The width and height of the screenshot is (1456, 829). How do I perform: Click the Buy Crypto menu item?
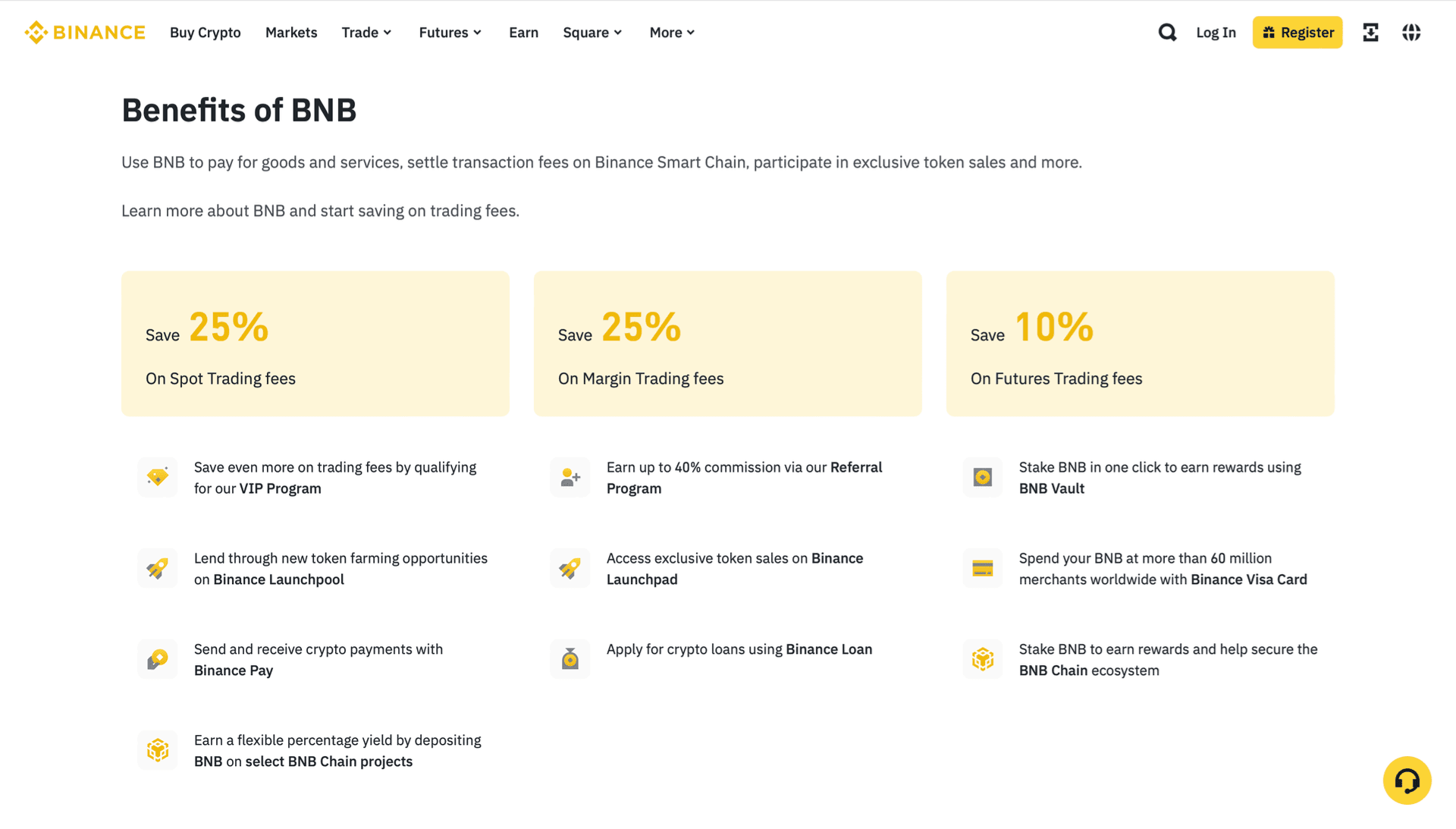pyautogui.click(x=205, y=32)
